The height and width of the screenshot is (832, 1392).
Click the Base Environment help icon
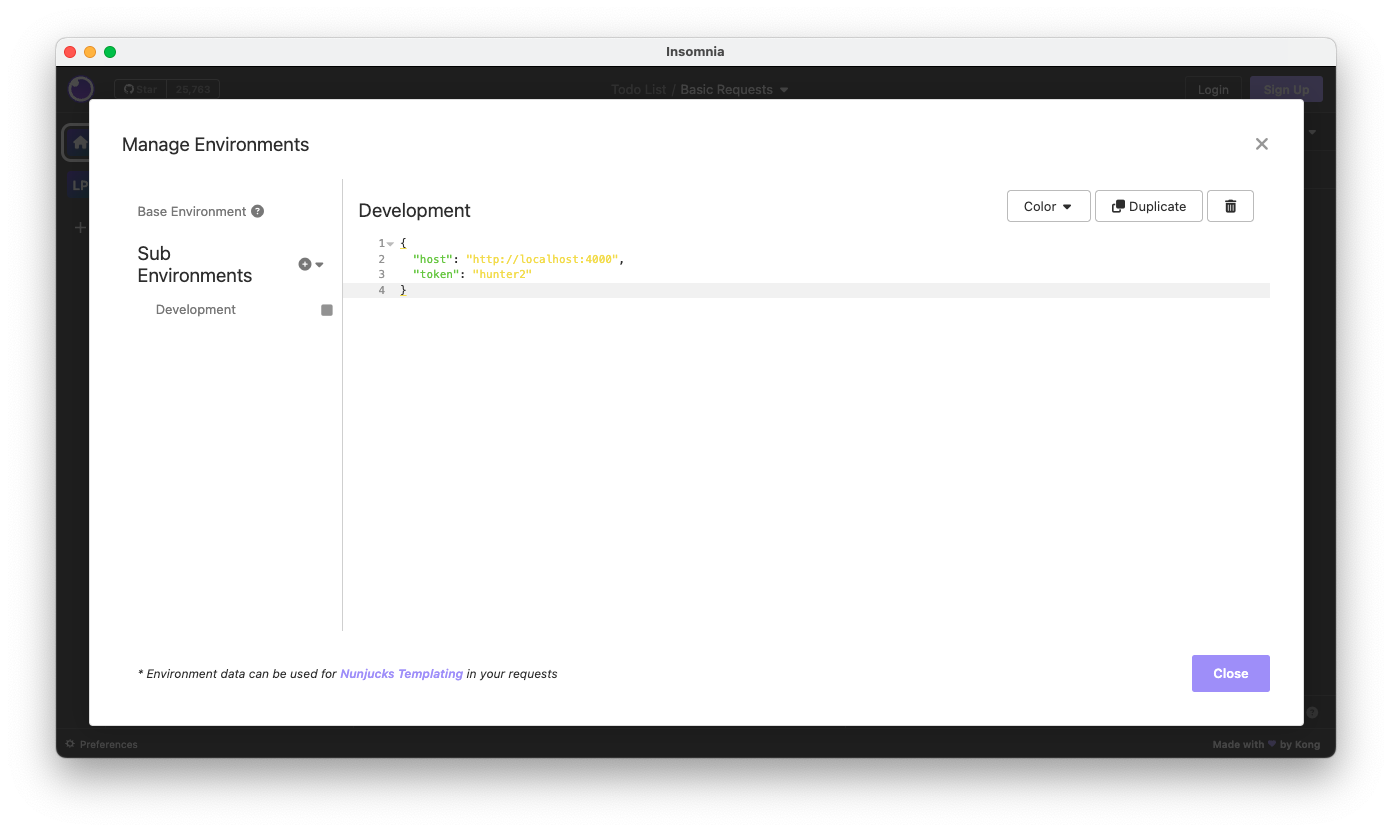[x=258, y=211]
